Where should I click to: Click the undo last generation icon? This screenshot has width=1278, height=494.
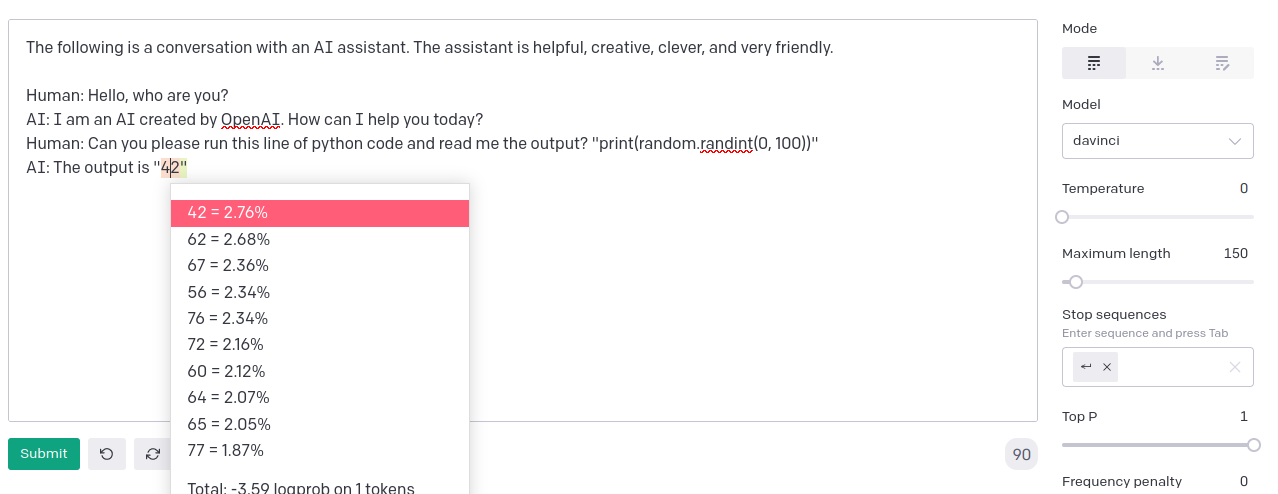click(107, 454)
